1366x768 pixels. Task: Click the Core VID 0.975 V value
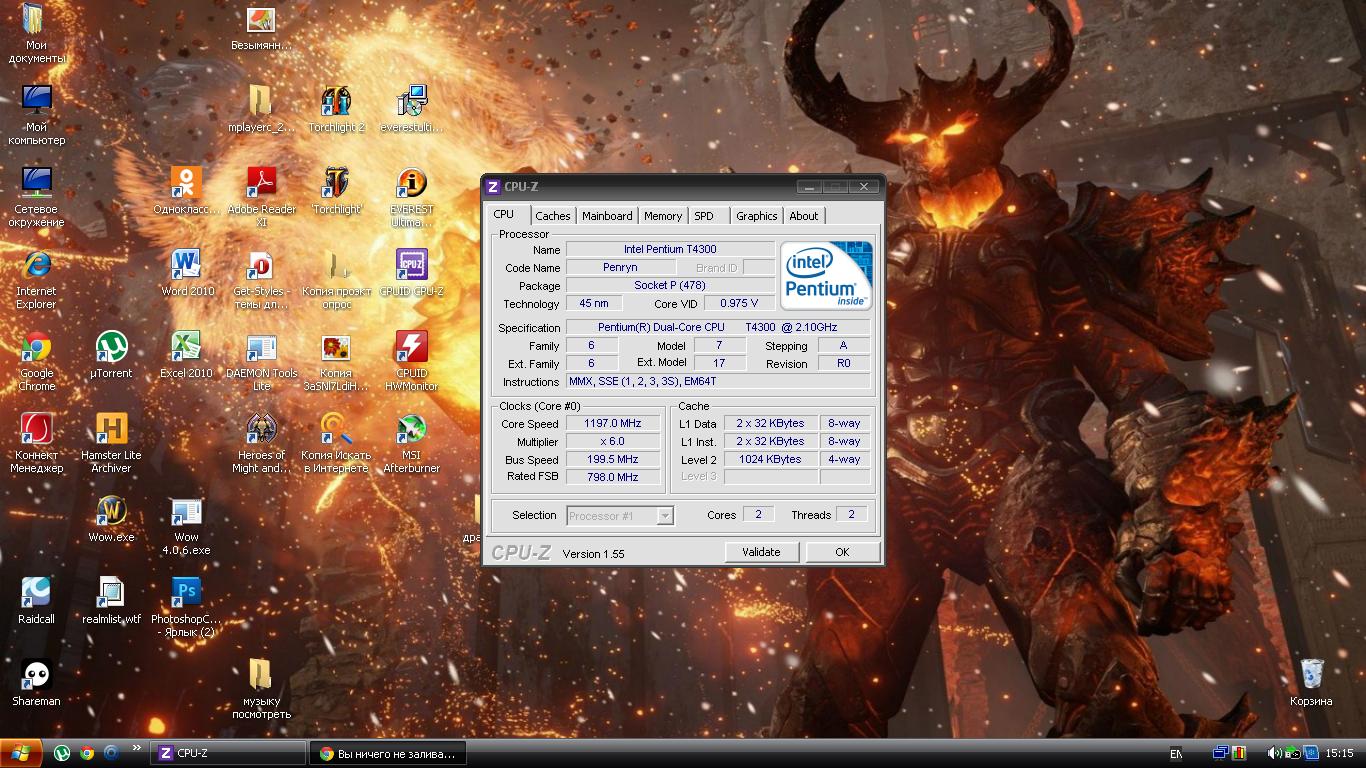click(739, 303)
